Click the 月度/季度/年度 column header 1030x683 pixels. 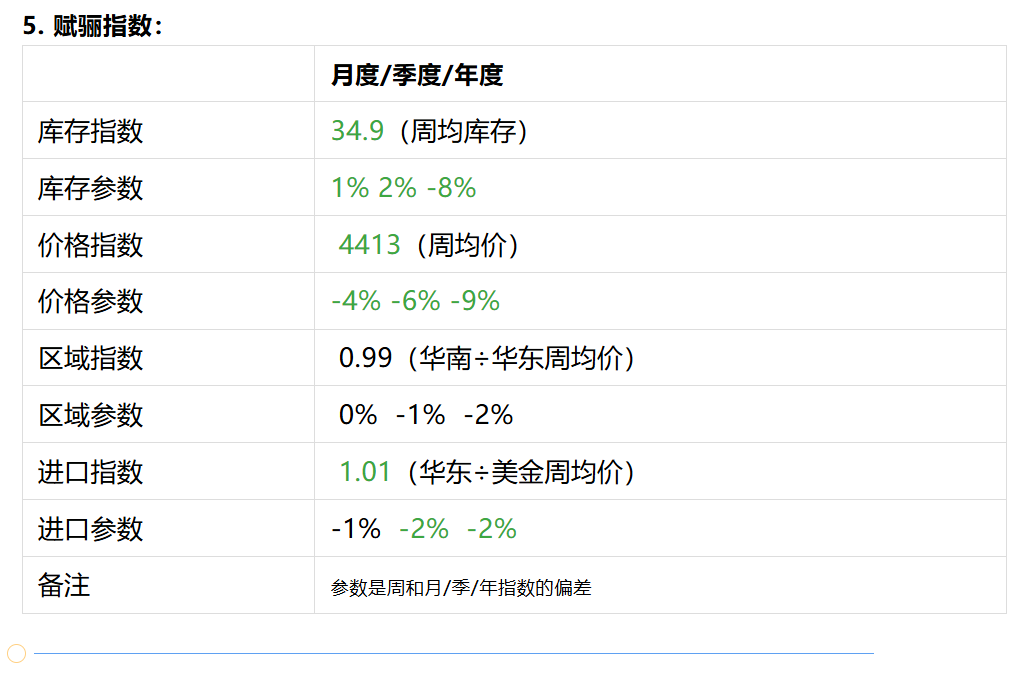[417, 74]
